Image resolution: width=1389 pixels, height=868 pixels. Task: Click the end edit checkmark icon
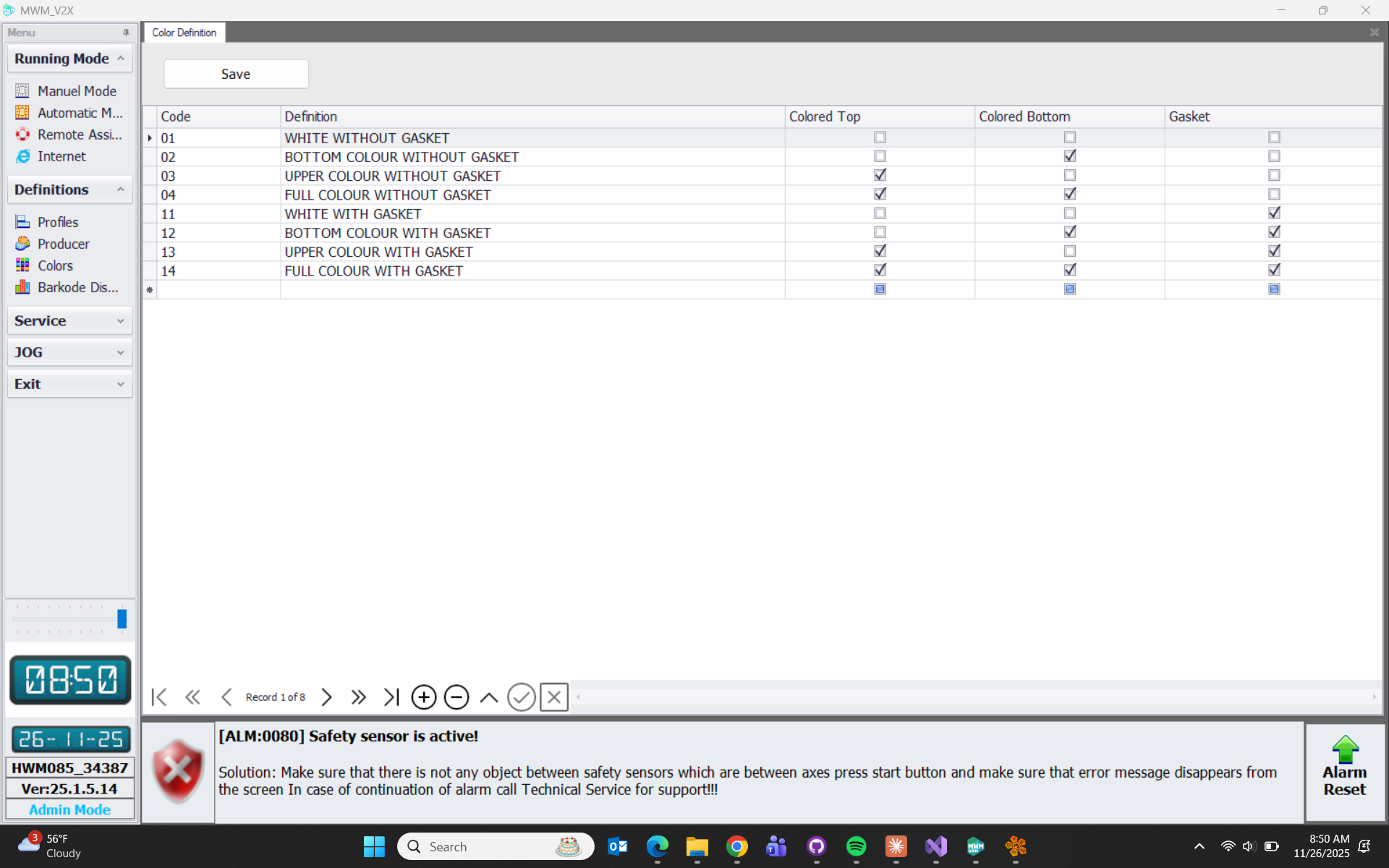[521, 697]
